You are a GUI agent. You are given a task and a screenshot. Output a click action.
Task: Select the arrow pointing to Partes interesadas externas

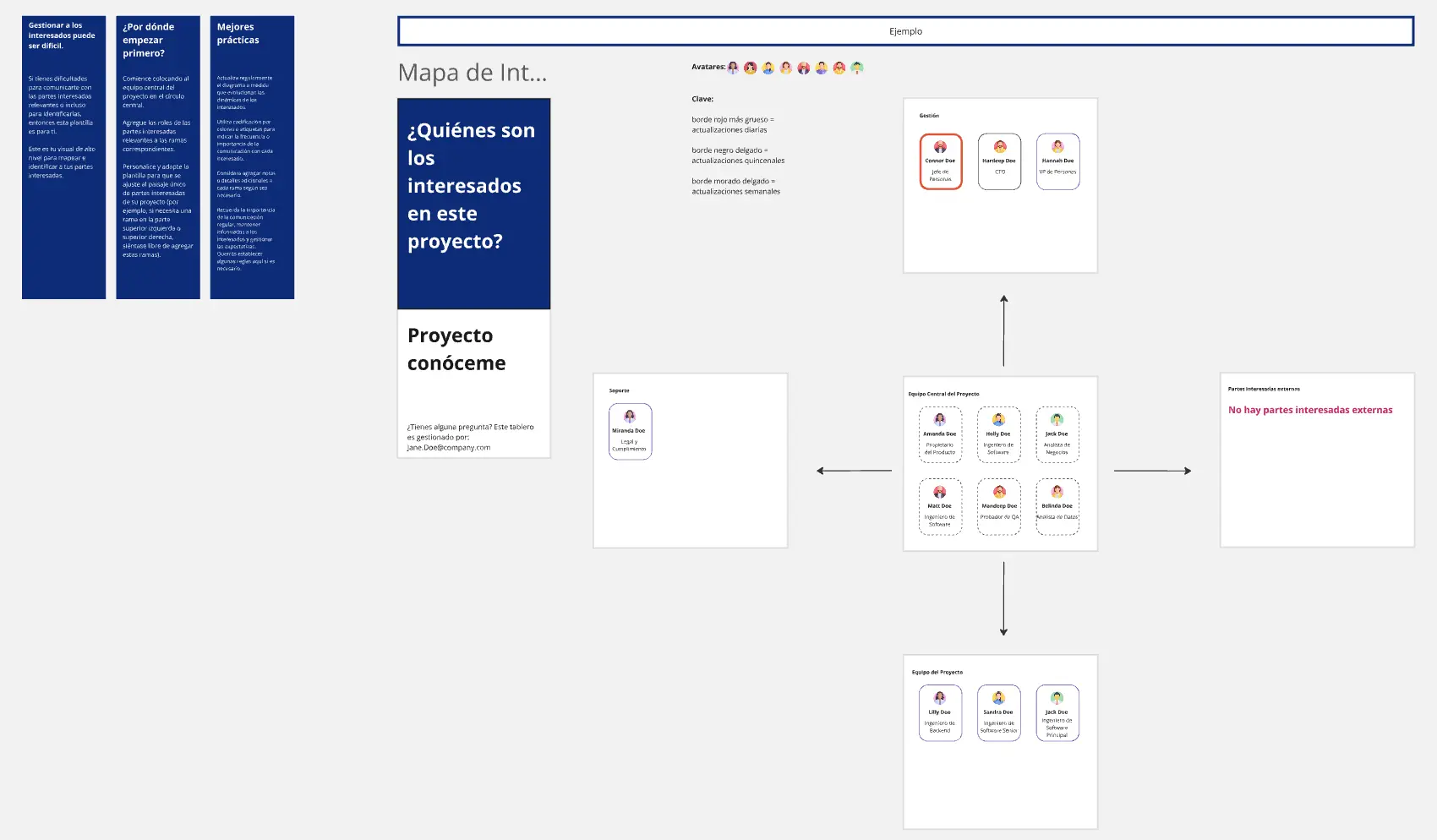[x=1153, y=471]
